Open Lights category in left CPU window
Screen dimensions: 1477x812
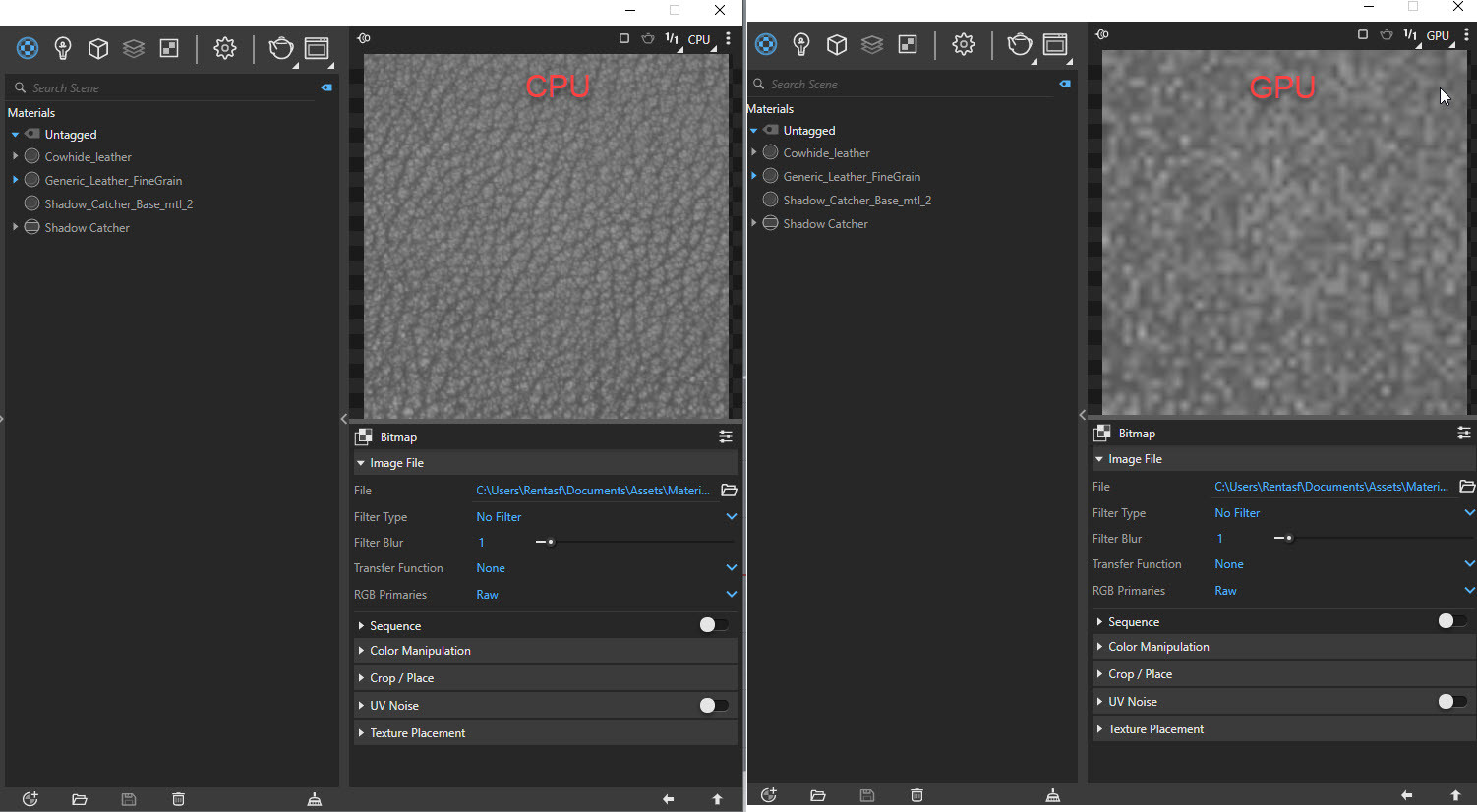click(63, 48)
